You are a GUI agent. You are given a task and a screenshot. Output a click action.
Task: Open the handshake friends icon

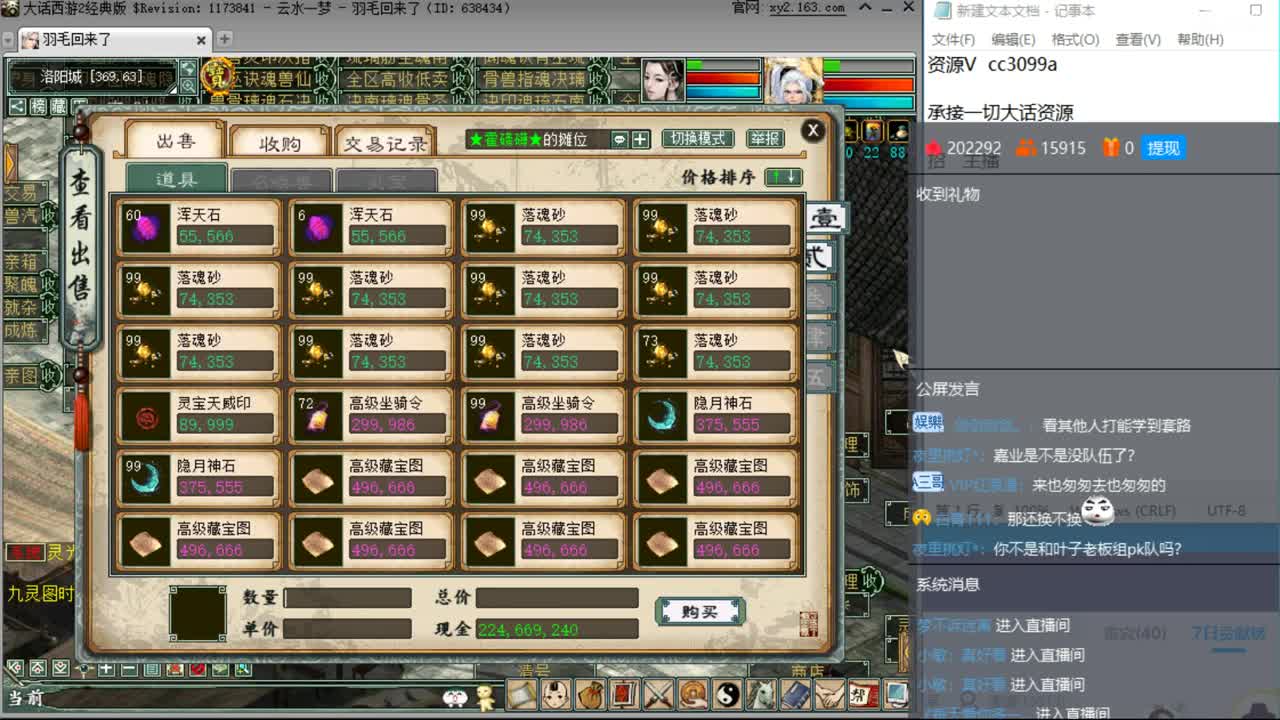tap(830, 694)
